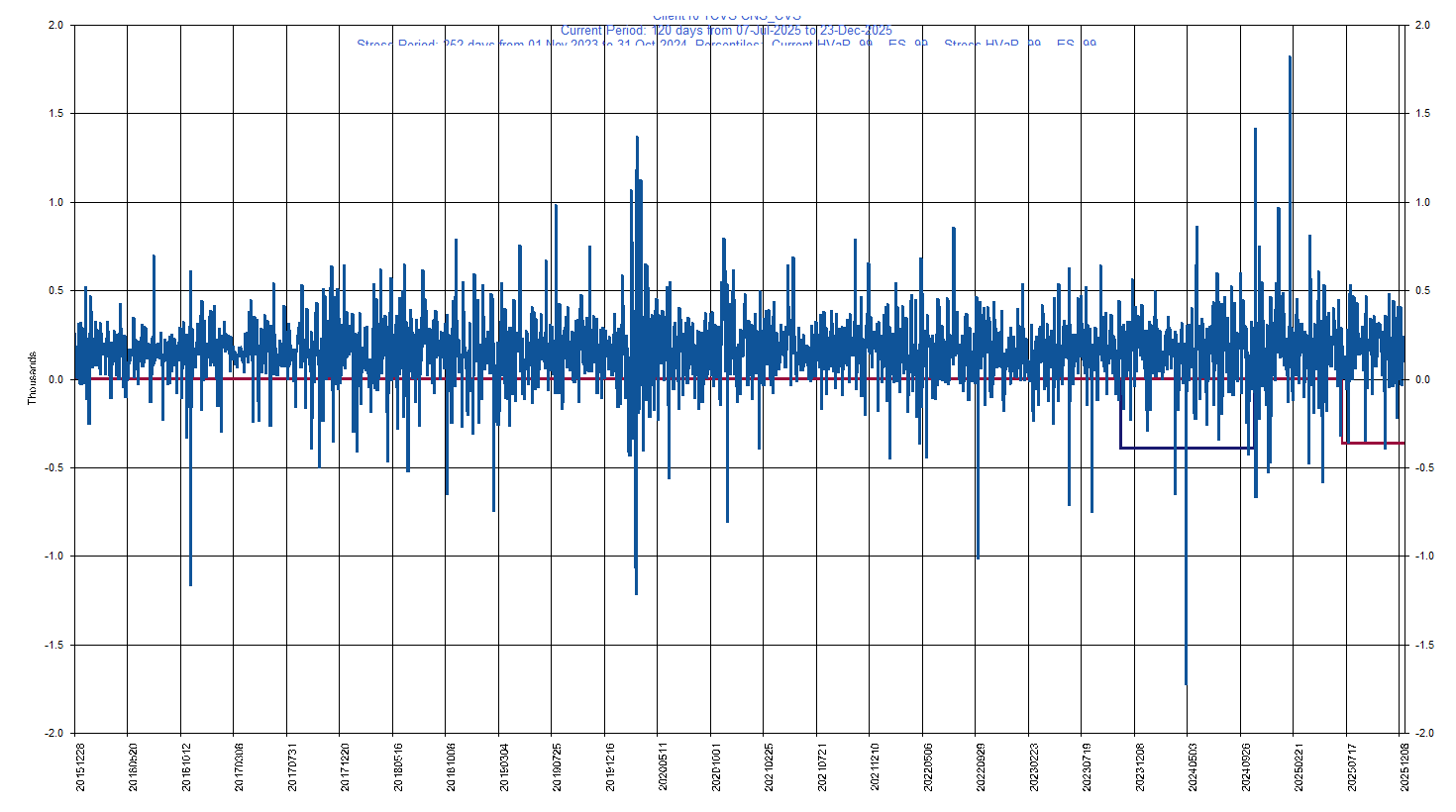Click the 20161012 x-axis date label
This screenshot has height=812, width=1456.
point(187,768)
